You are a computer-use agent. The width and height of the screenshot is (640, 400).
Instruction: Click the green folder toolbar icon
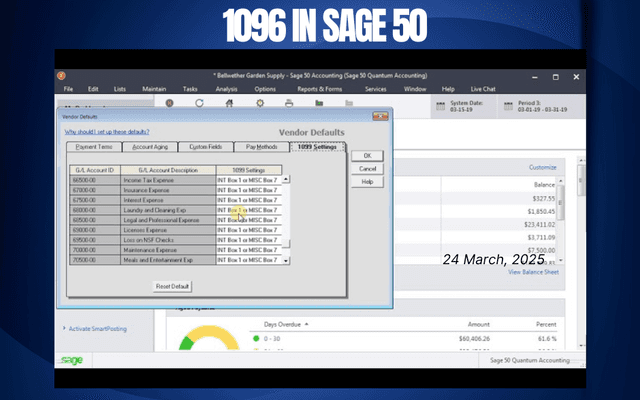click(x=319, y=103)
